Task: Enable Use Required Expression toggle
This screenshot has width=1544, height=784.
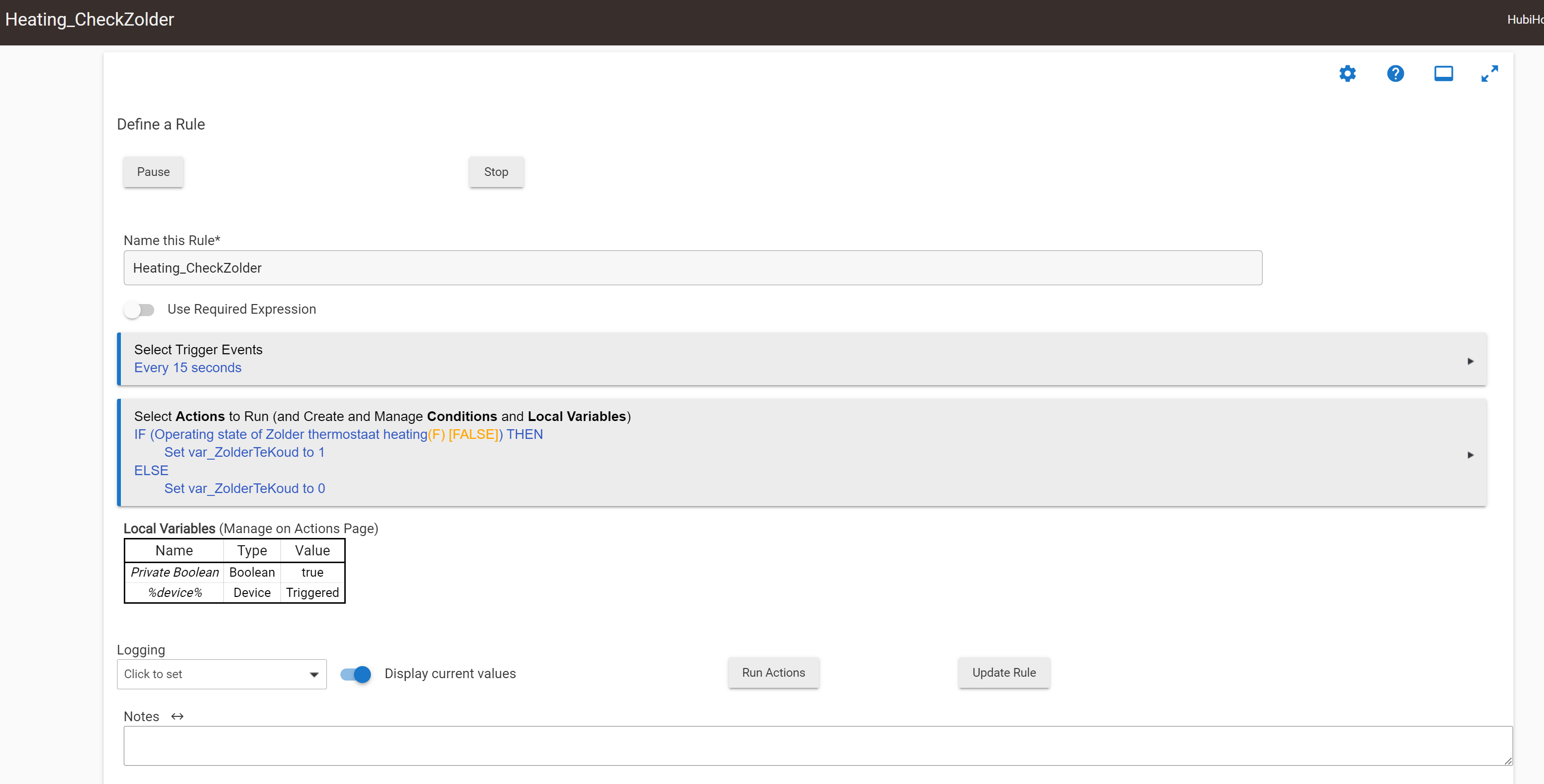Action: click(139, 310)
